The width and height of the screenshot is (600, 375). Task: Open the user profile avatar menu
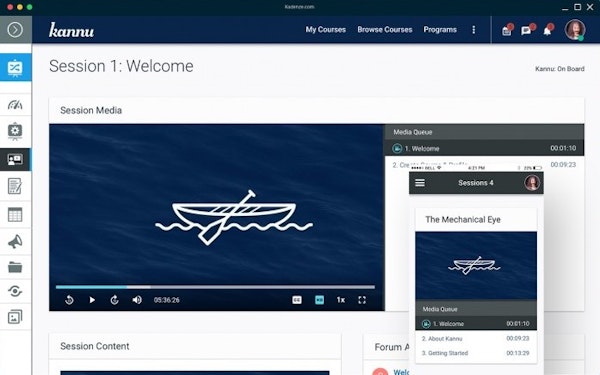(x=575, y=29)
